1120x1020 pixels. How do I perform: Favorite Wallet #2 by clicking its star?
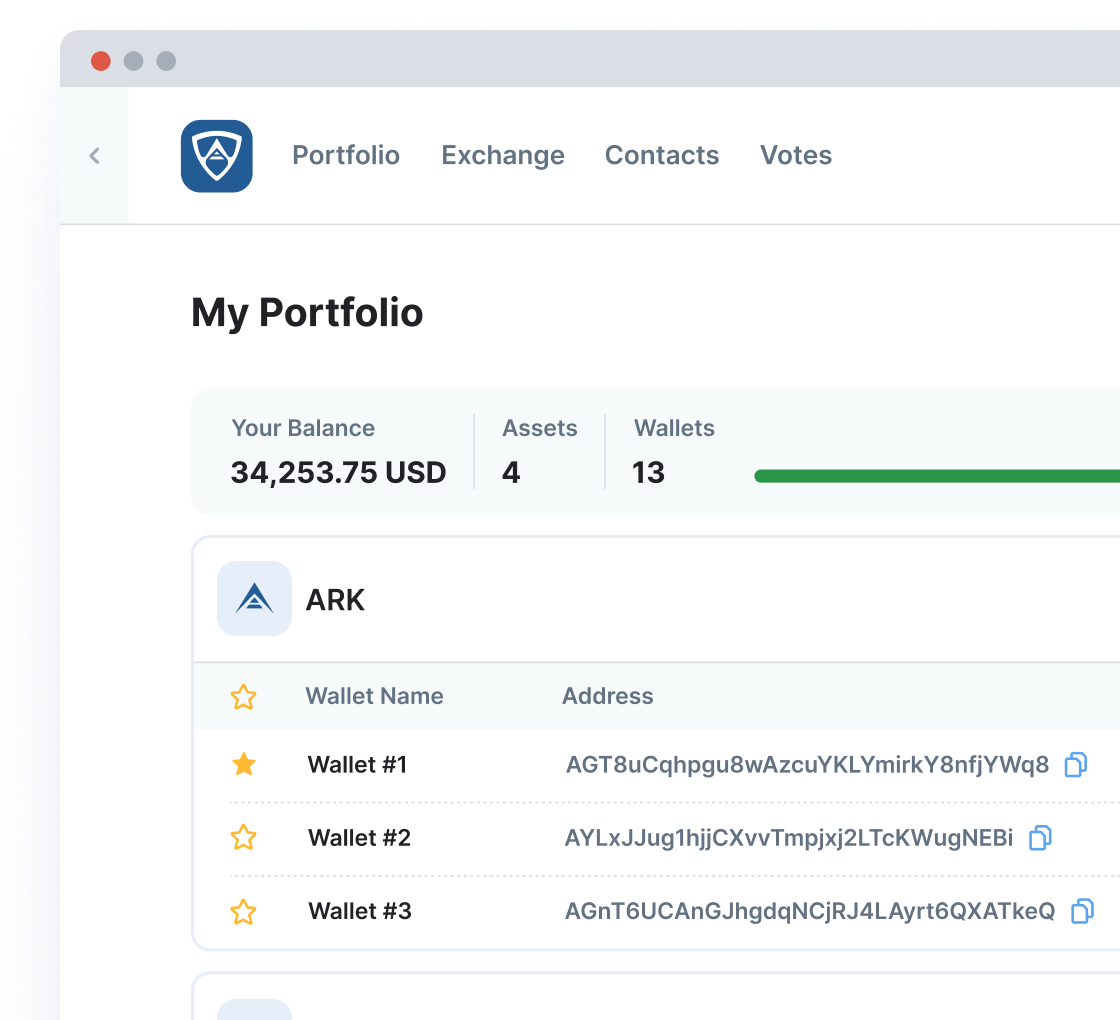click(x=243, y=838)
